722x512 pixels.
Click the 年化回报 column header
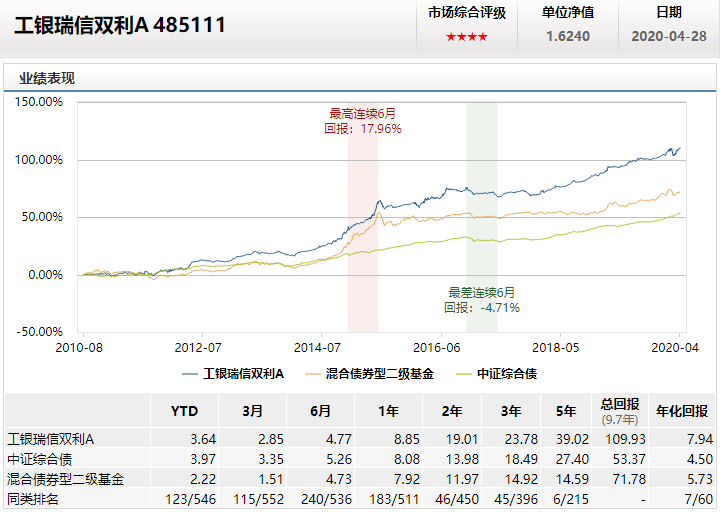coord(682,411)
